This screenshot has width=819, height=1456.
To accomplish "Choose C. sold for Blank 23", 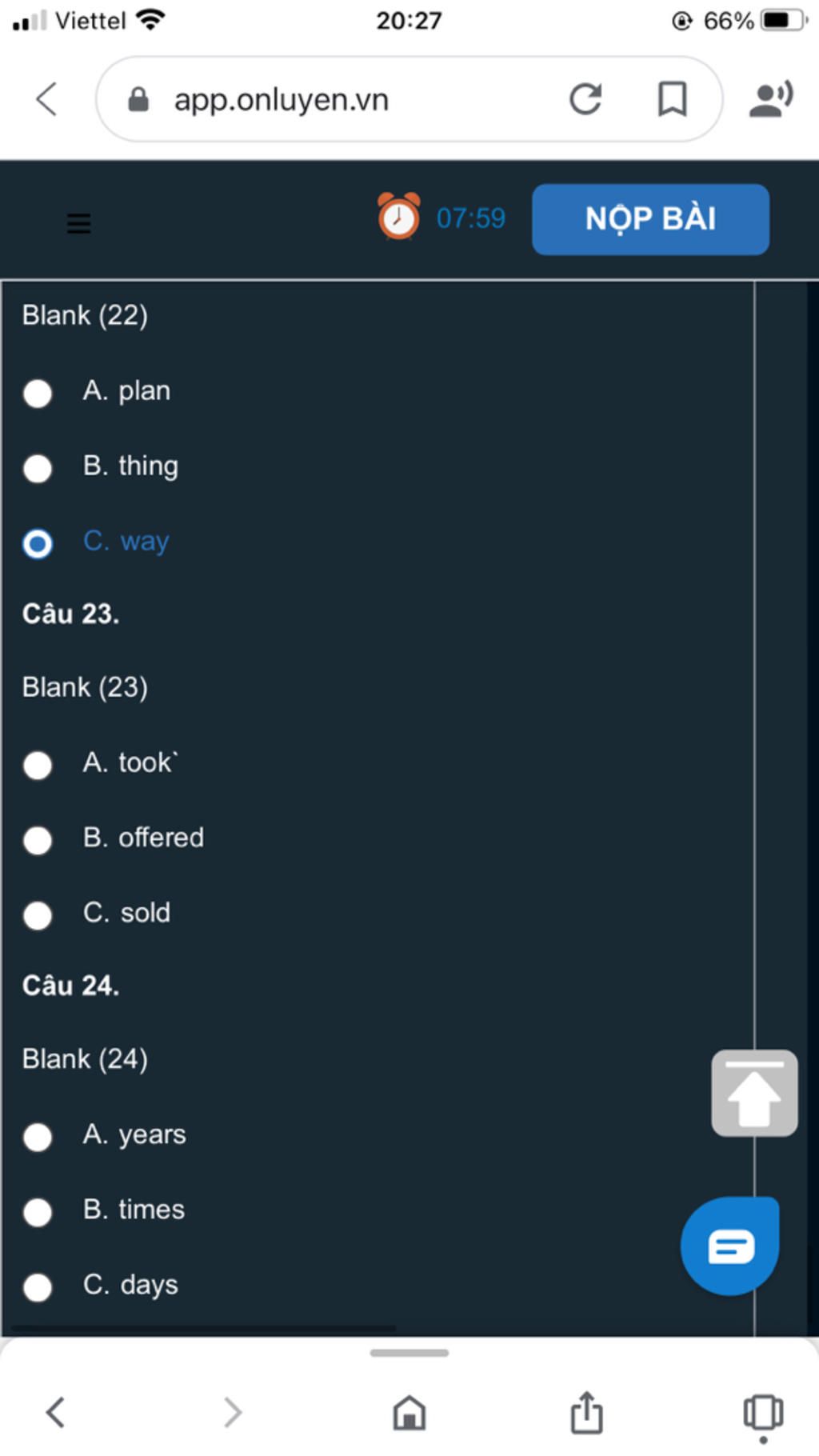I will (98, 914).
